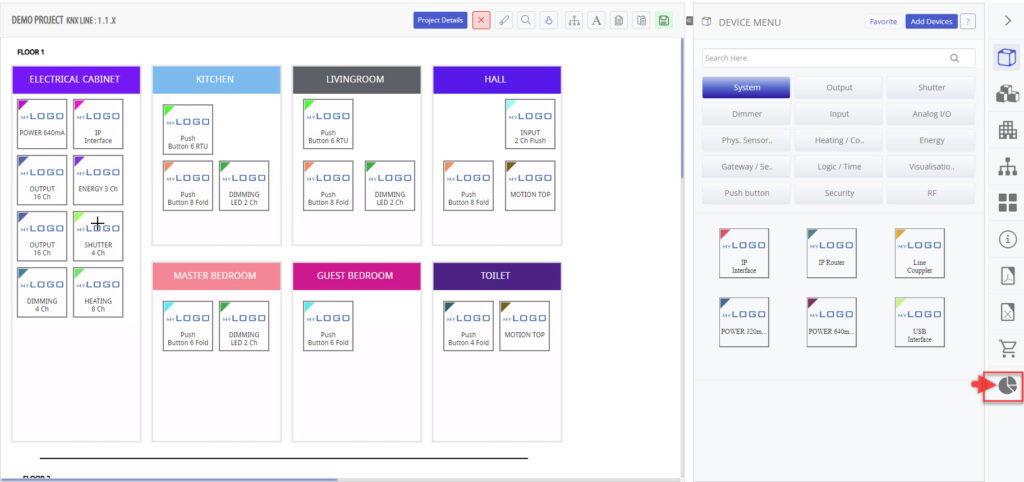Open the hierarchy icon in right sidebar
Image resolution: width=1024 pixels, height=482 pixels.
pos(1008,167)
